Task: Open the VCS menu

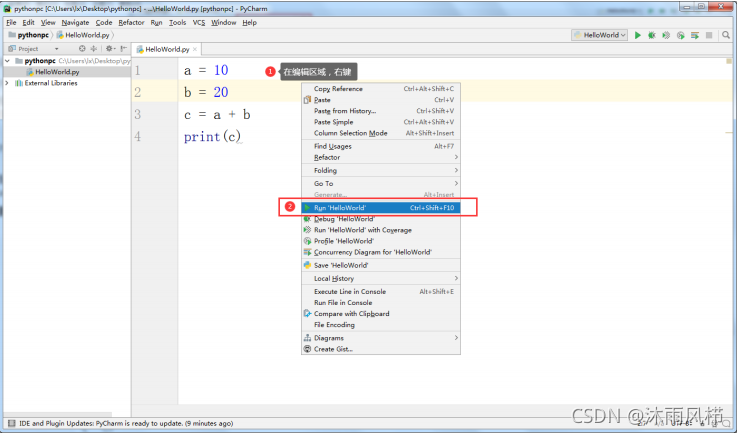Action: point(199,23)
